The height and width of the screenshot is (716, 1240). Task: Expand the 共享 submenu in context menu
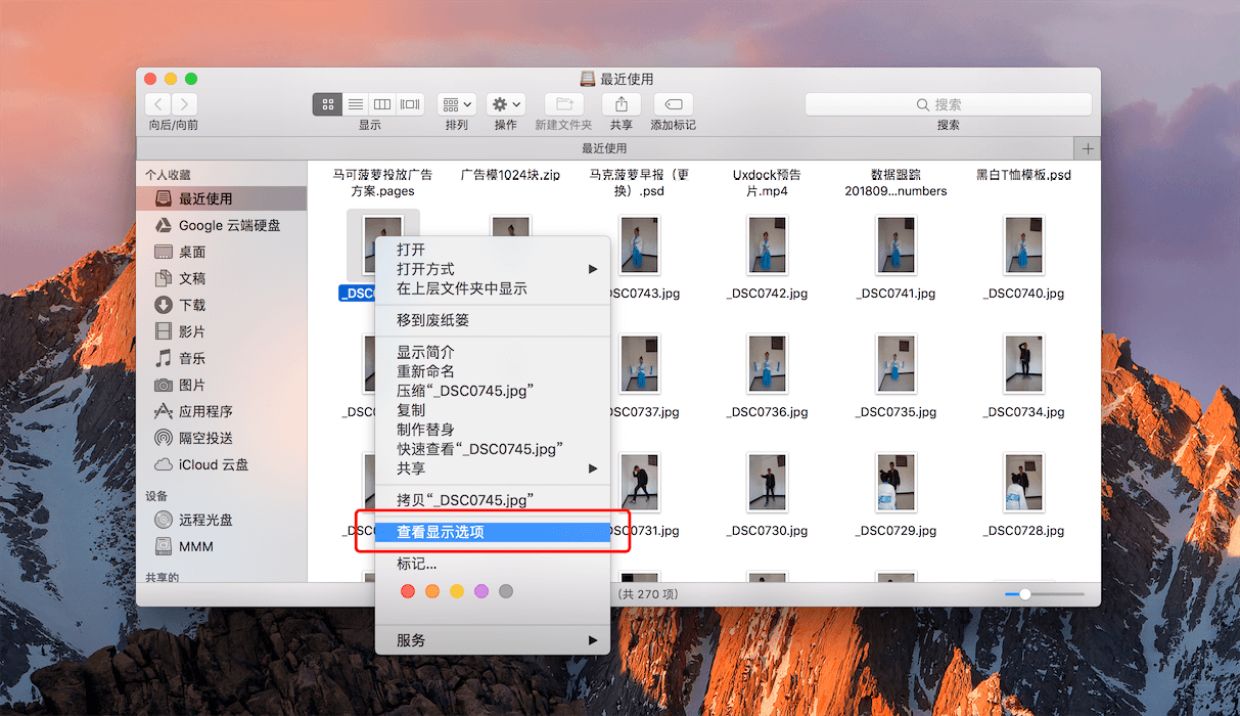coord(492,468)
